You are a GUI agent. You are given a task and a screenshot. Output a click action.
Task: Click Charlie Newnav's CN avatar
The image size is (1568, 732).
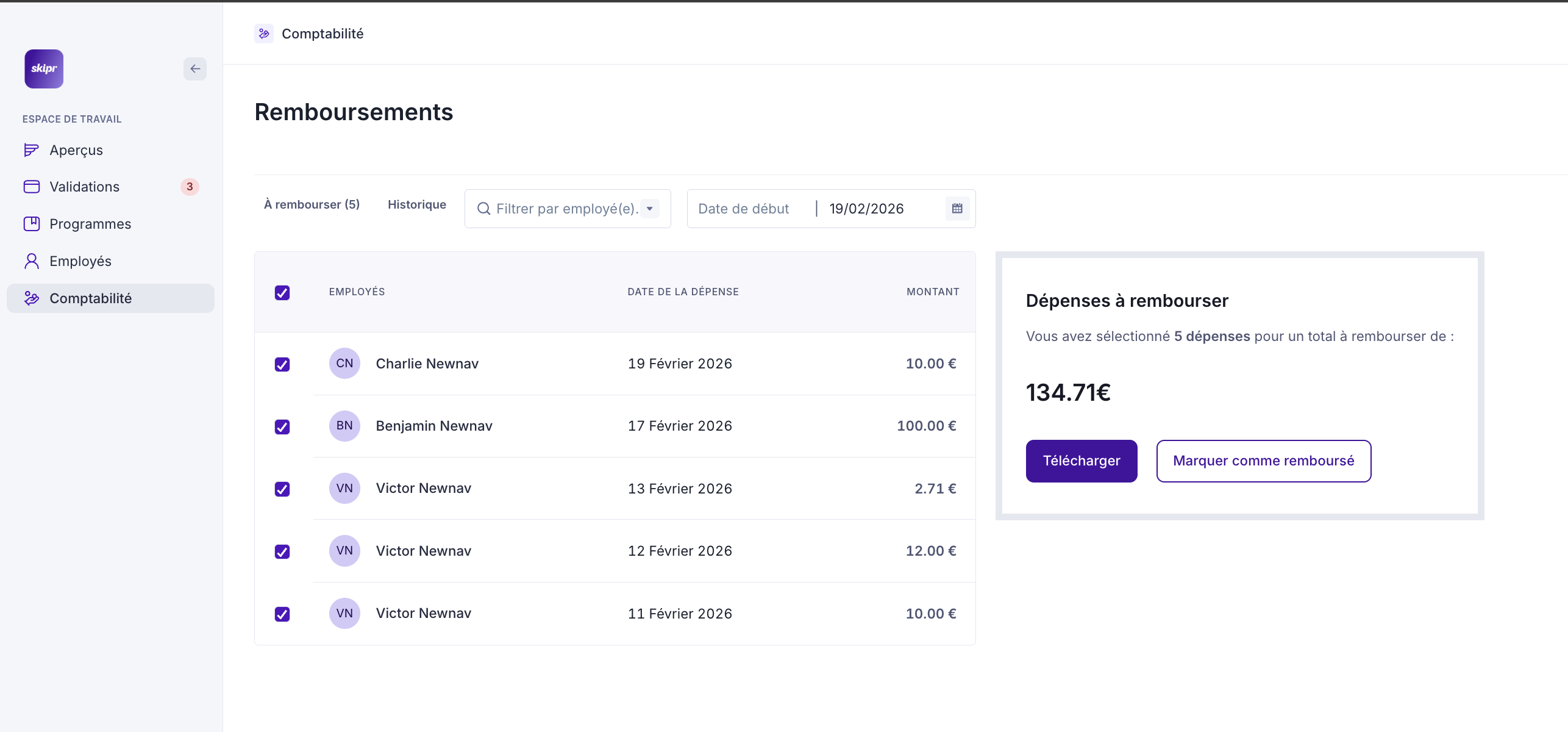tap(344, 364)
